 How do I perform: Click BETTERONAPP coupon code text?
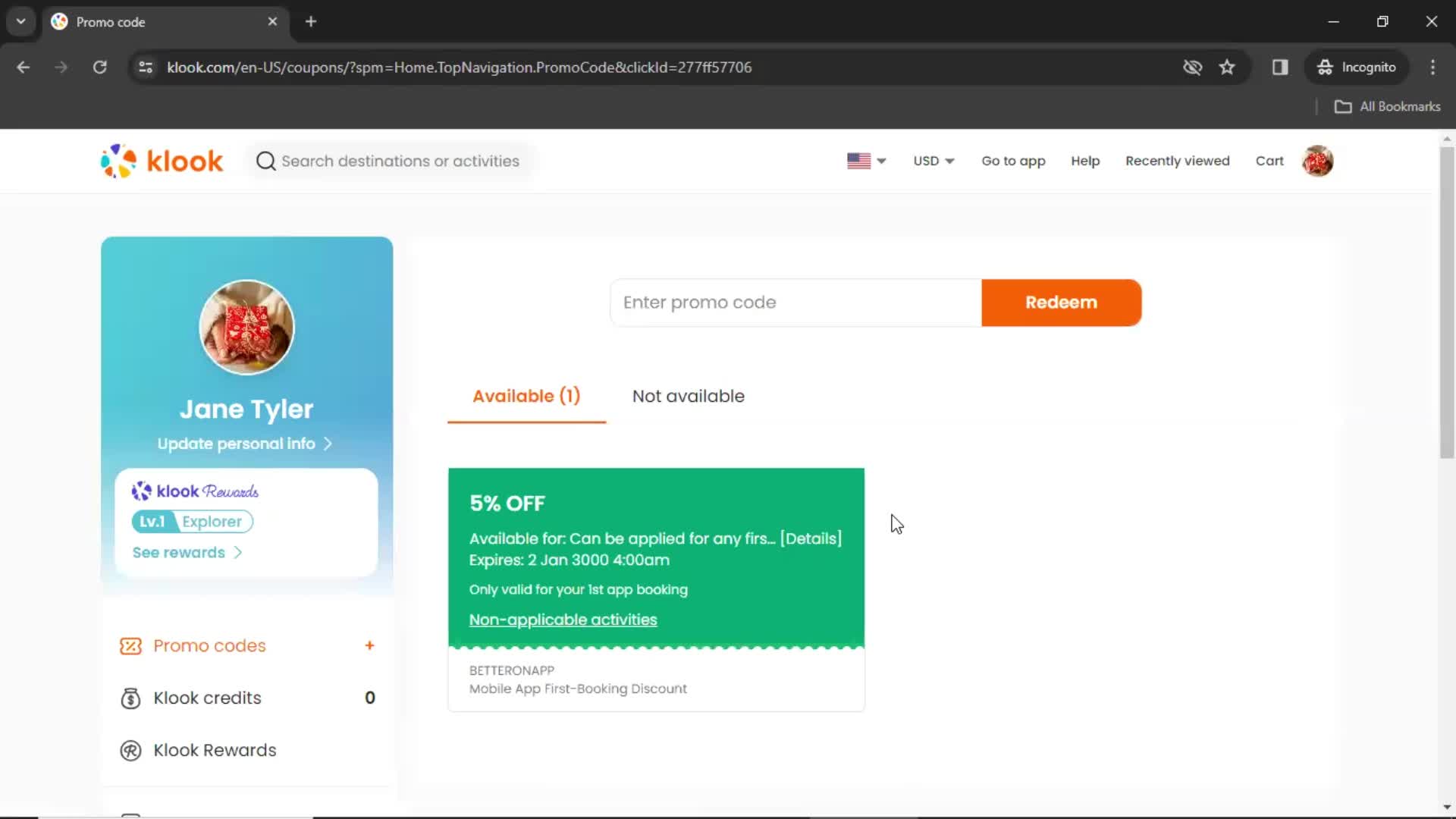click(511, 670)
